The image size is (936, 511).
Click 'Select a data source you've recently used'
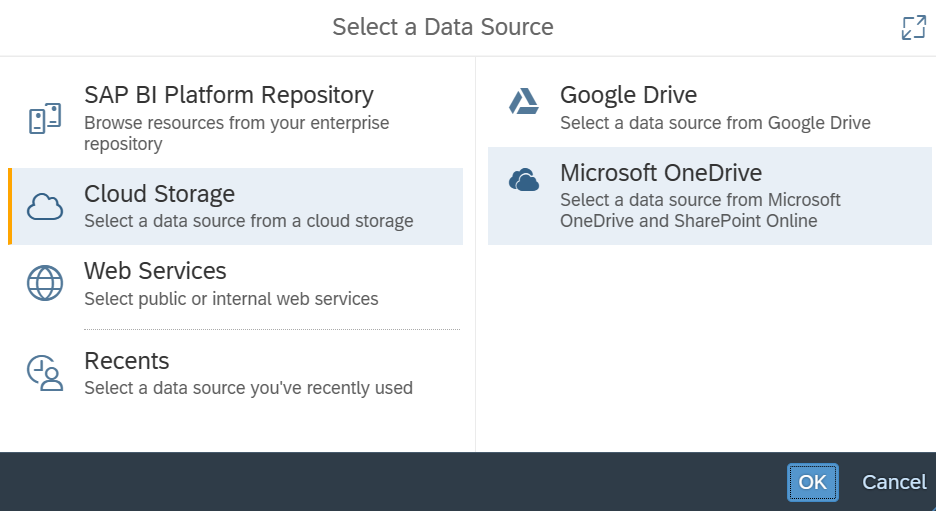(x=248, y=388)
